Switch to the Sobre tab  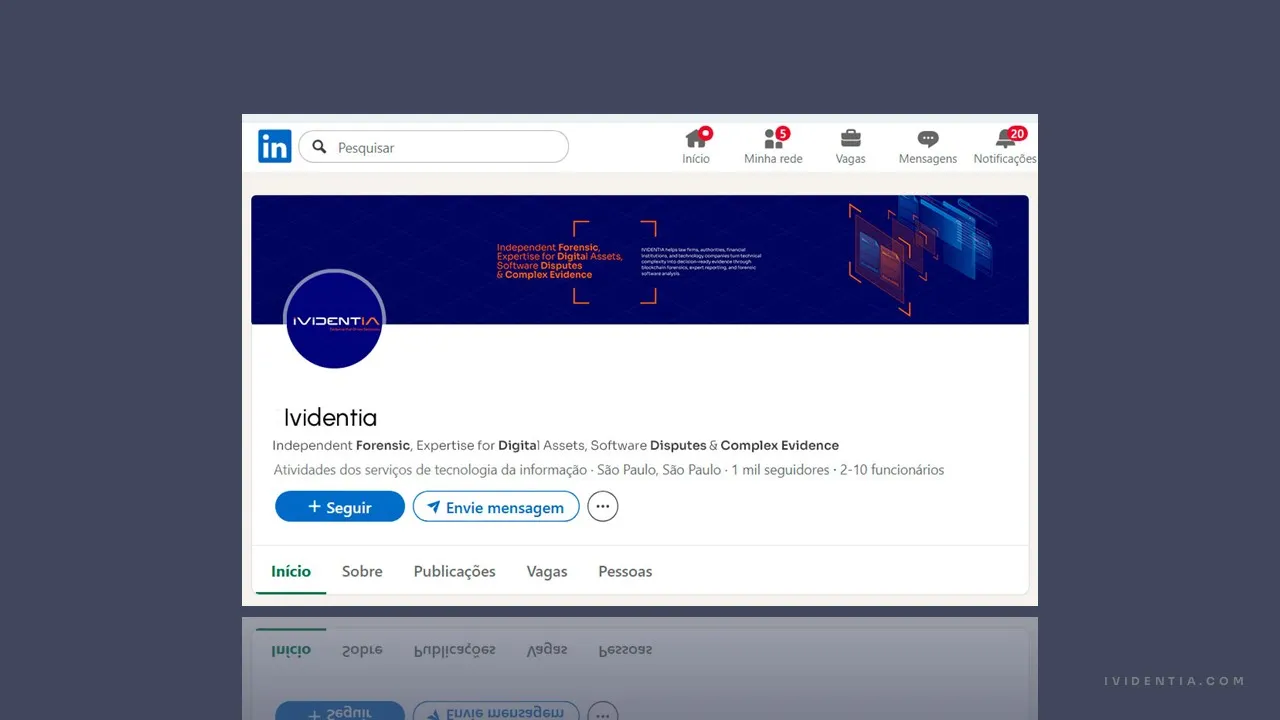362,571
